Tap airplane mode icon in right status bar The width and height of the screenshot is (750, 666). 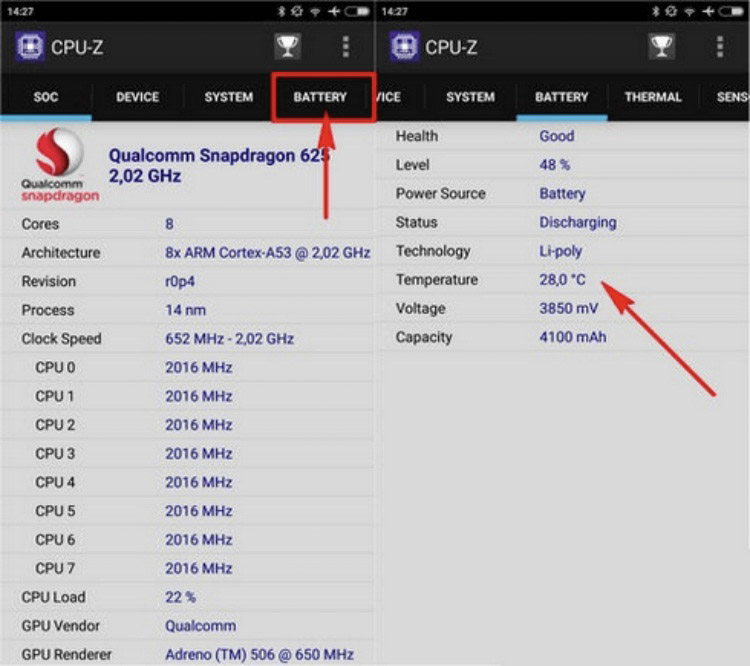pyautogui.click(x=708, y=11)
